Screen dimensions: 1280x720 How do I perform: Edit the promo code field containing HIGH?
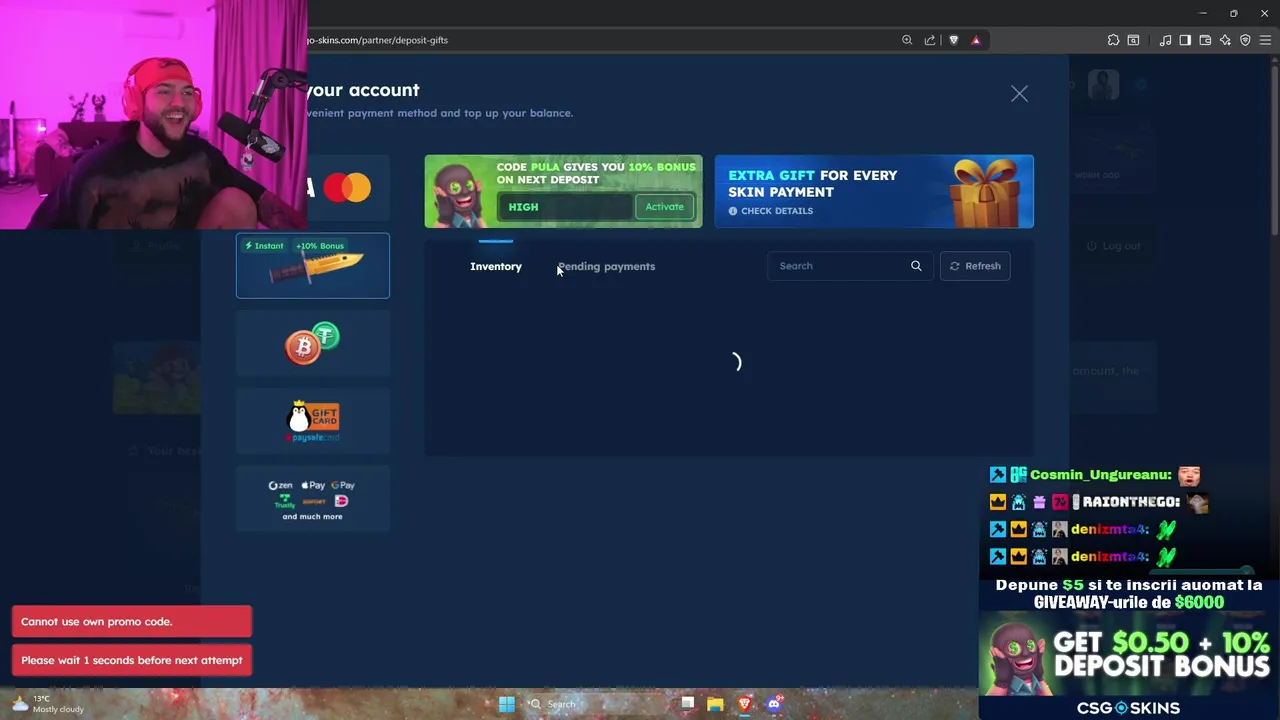tap(566, 207)
